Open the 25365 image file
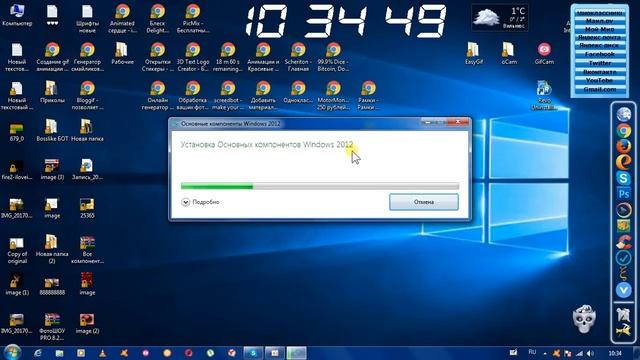The width and height of the screenshot is (640, 360). pos(87,207)
